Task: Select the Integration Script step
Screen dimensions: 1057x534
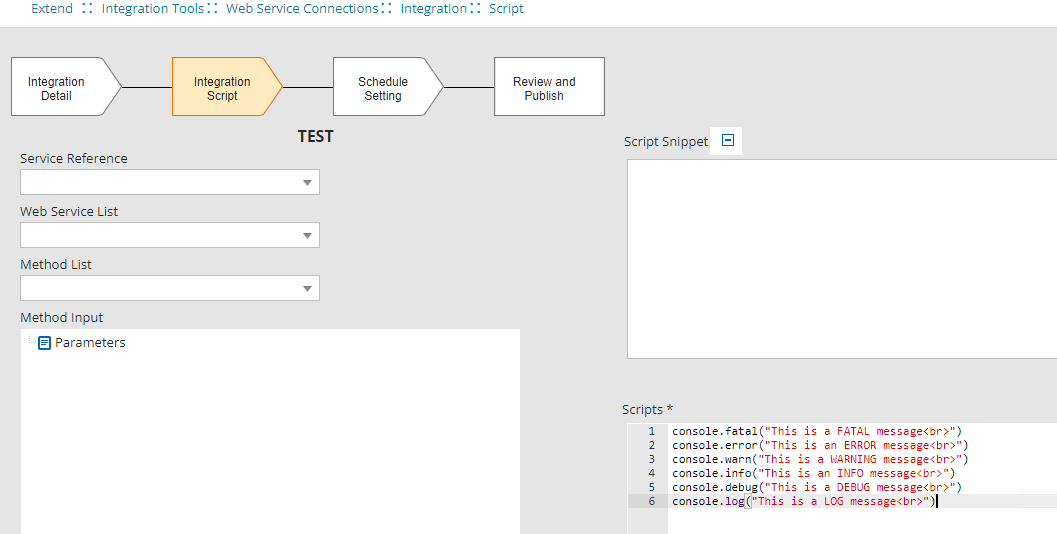Action: click(x=222, y=88)
